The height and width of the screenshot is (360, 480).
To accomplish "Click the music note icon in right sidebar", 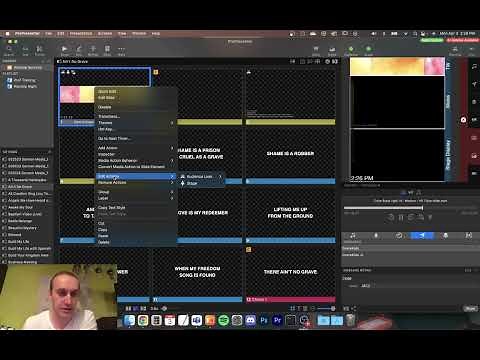I will [x=474, y=66].
